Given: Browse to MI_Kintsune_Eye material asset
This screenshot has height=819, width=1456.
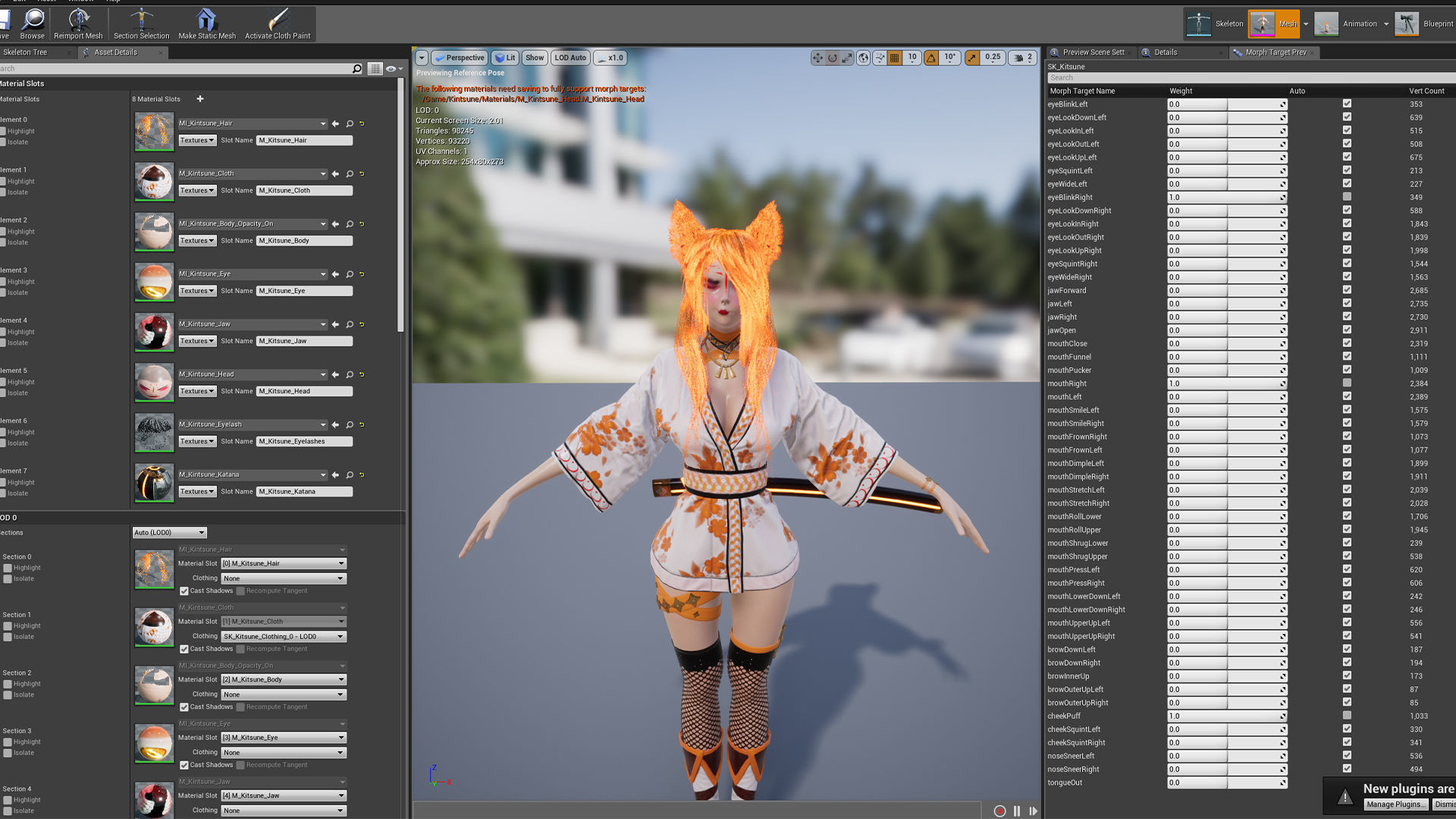Looking at the screenshot, I should pyautogui.click(x=350, y=275).
